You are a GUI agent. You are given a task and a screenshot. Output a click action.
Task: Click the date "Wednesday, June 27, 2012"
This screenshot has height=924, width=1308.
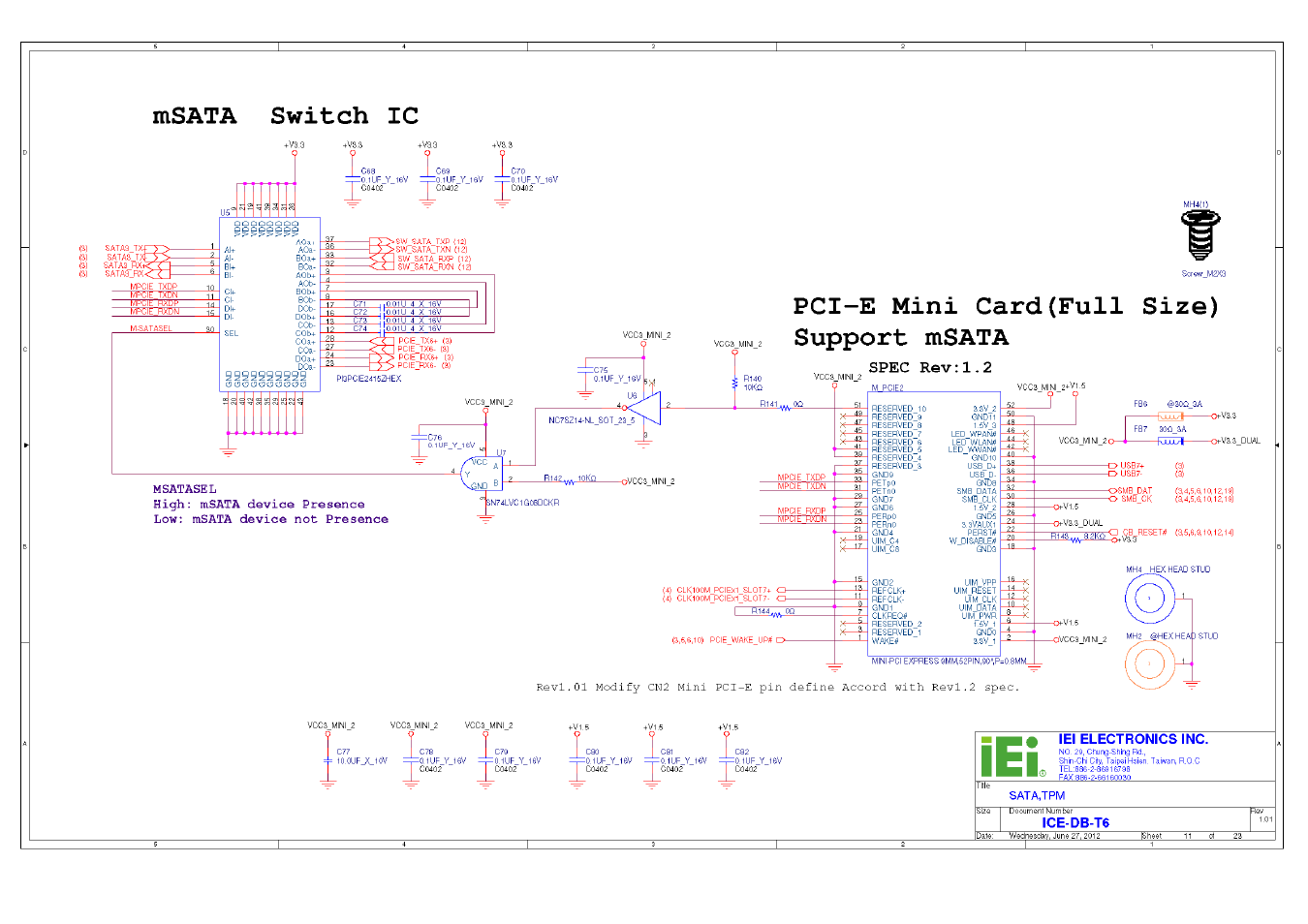[1054, 836]
